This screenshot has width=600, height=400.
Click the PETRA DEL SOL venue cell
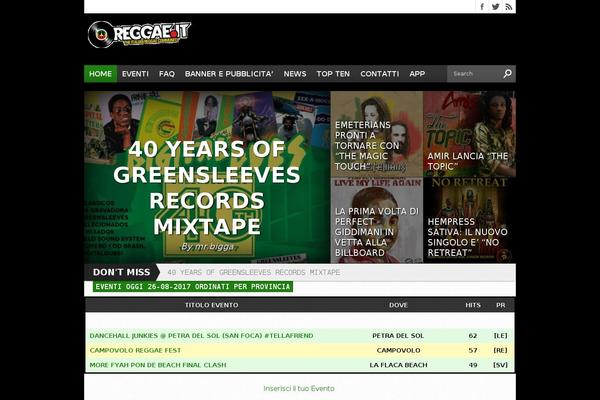point(398,336)
